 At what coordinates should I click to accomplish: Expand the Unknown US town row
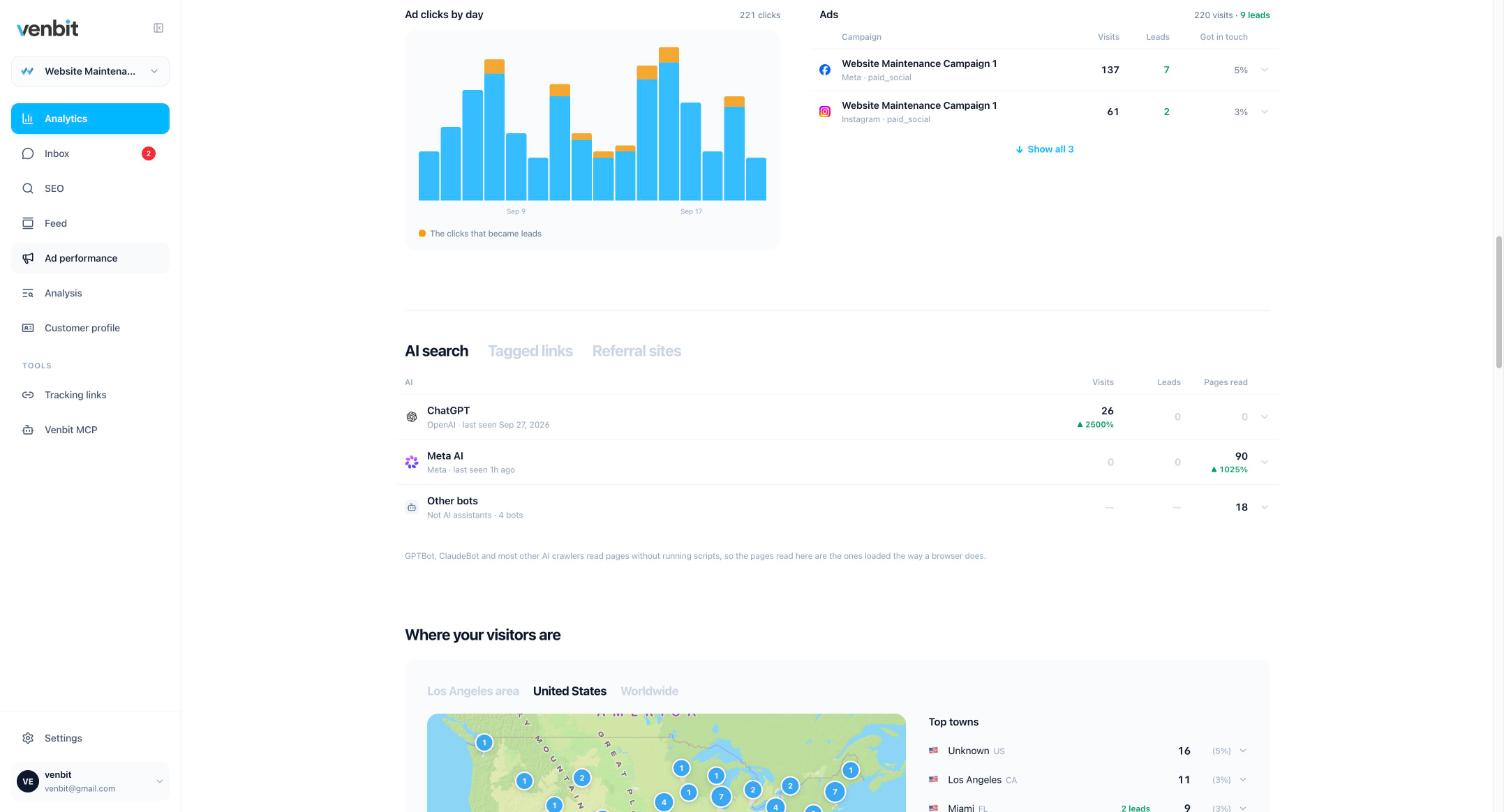click(1243, 751)
